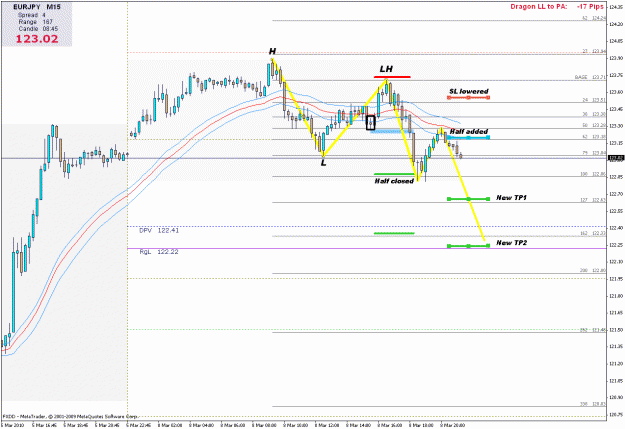
Task: Click the 122.70 price axis label
Action: point(616,194)
